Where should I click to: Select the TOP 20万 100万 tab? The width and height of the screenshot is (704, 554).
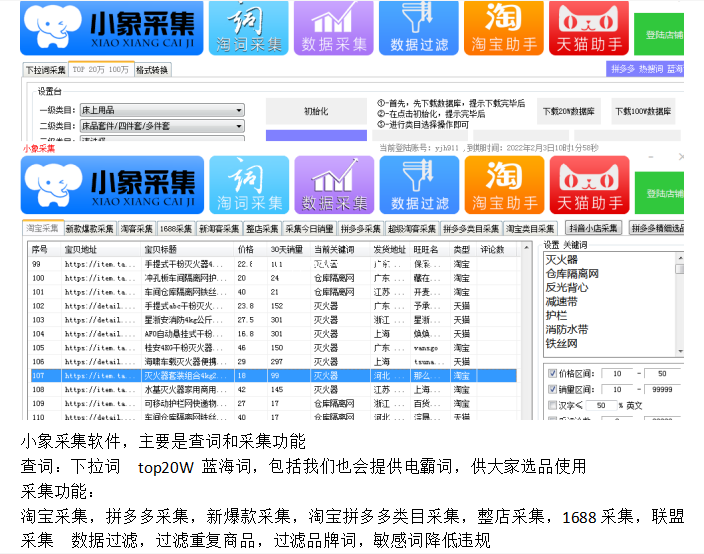pyautogui.click(x=101, y=70)
